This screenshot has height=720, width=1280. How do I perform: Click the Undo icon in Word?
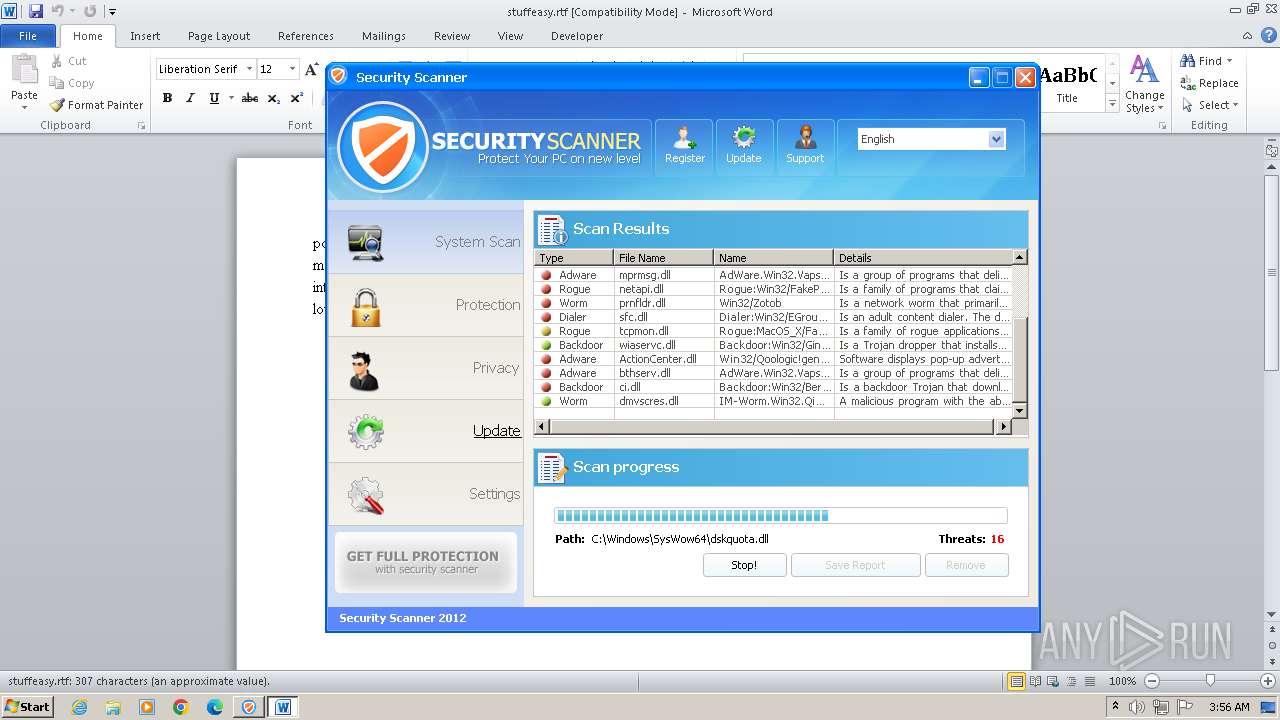(x=58, y=11)
